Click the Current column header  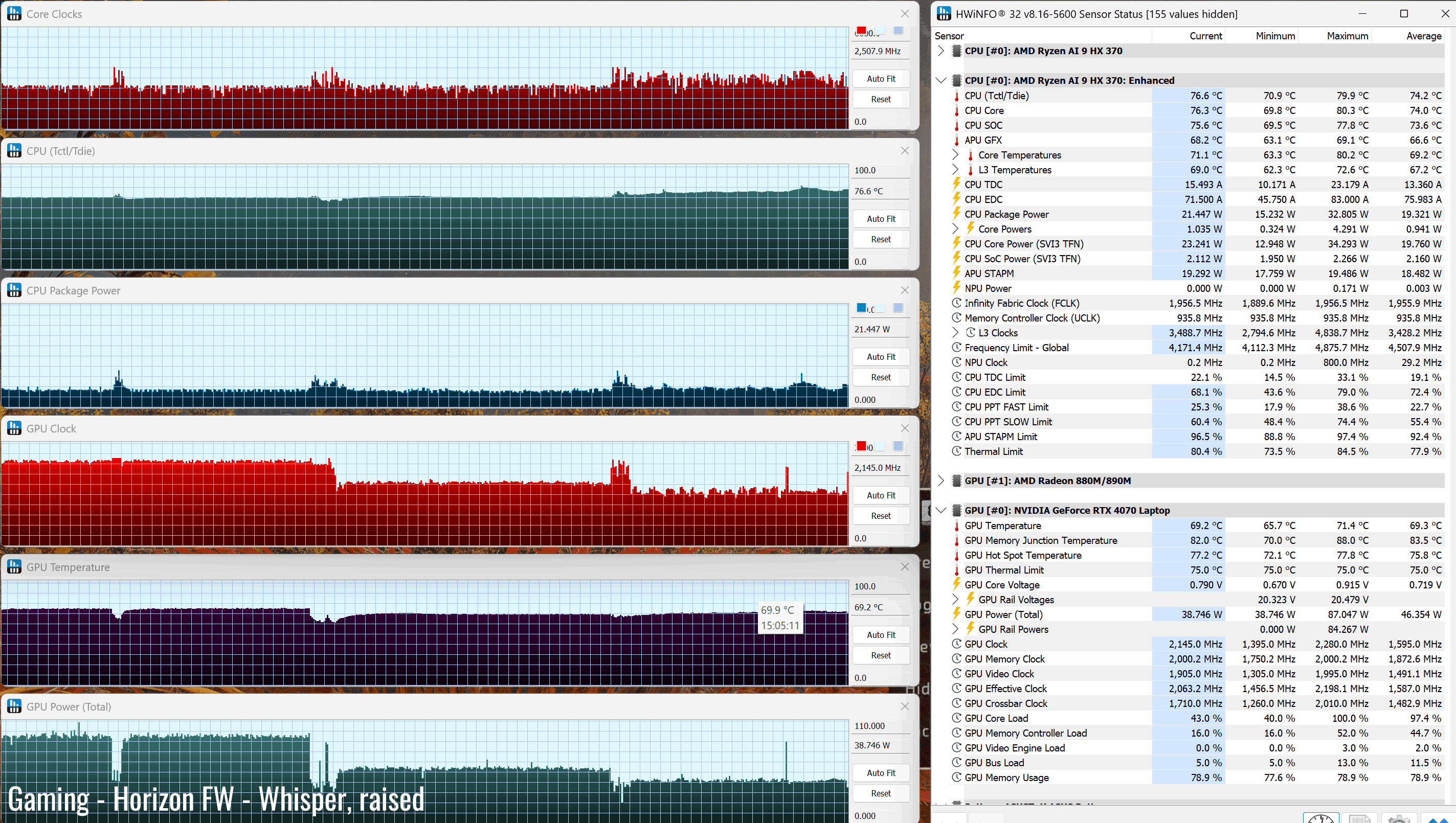(1189, 36)
